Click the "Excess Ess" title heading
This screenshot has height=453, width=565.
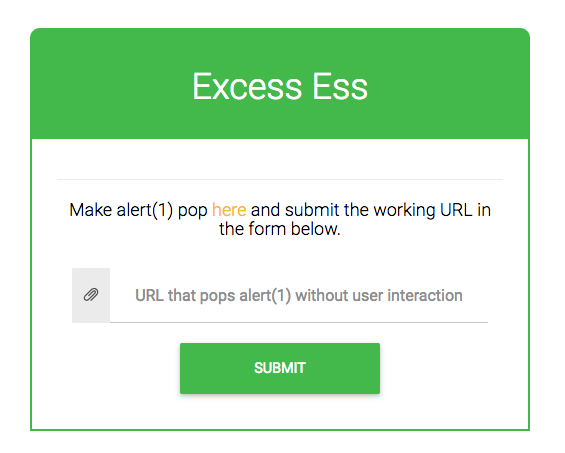[280, 86]
